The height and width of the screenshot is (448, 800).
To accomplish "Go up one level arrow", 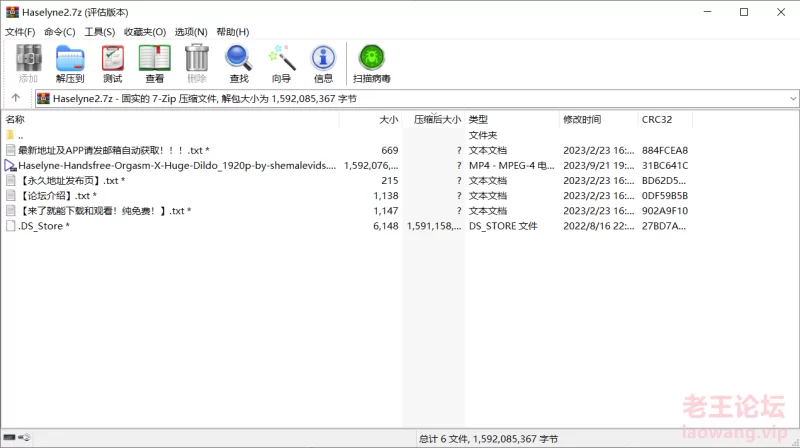I will [x=16, y=98].
